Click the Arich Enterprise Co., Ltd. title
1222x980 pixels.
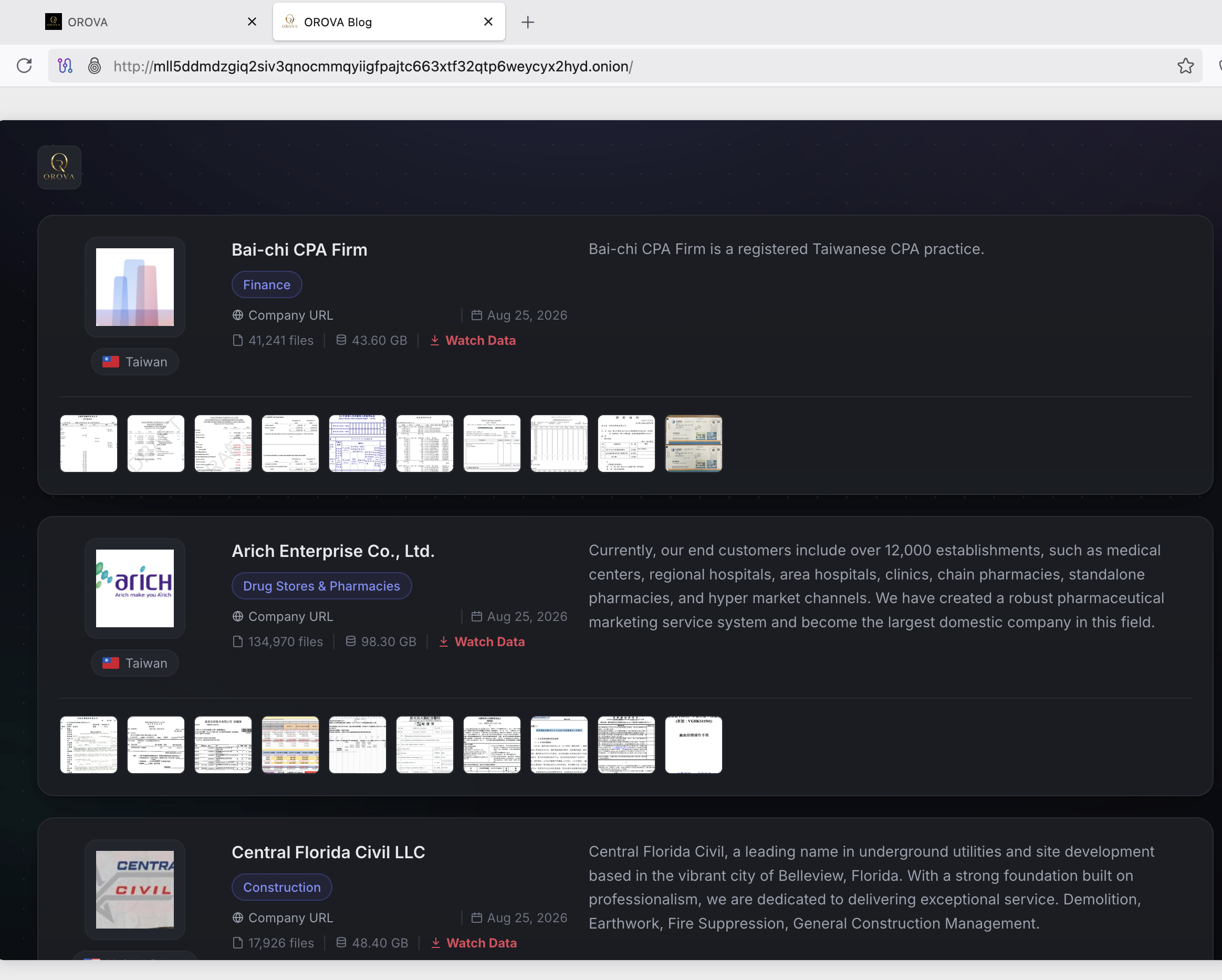pos(333,551)
